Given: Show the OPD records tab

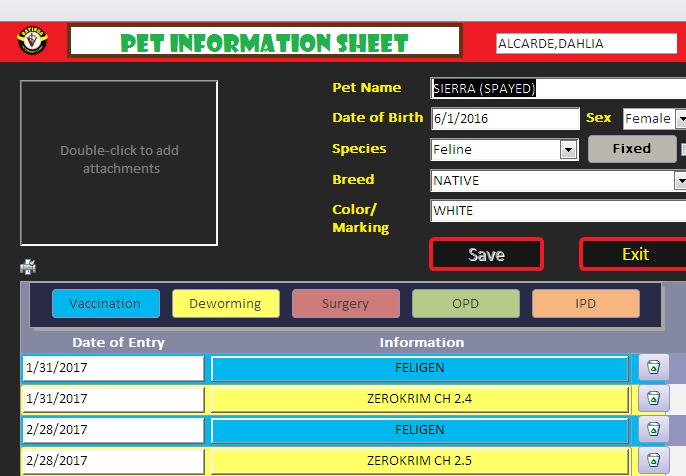Looking at the screenshot, I should (x=465, y=304).
